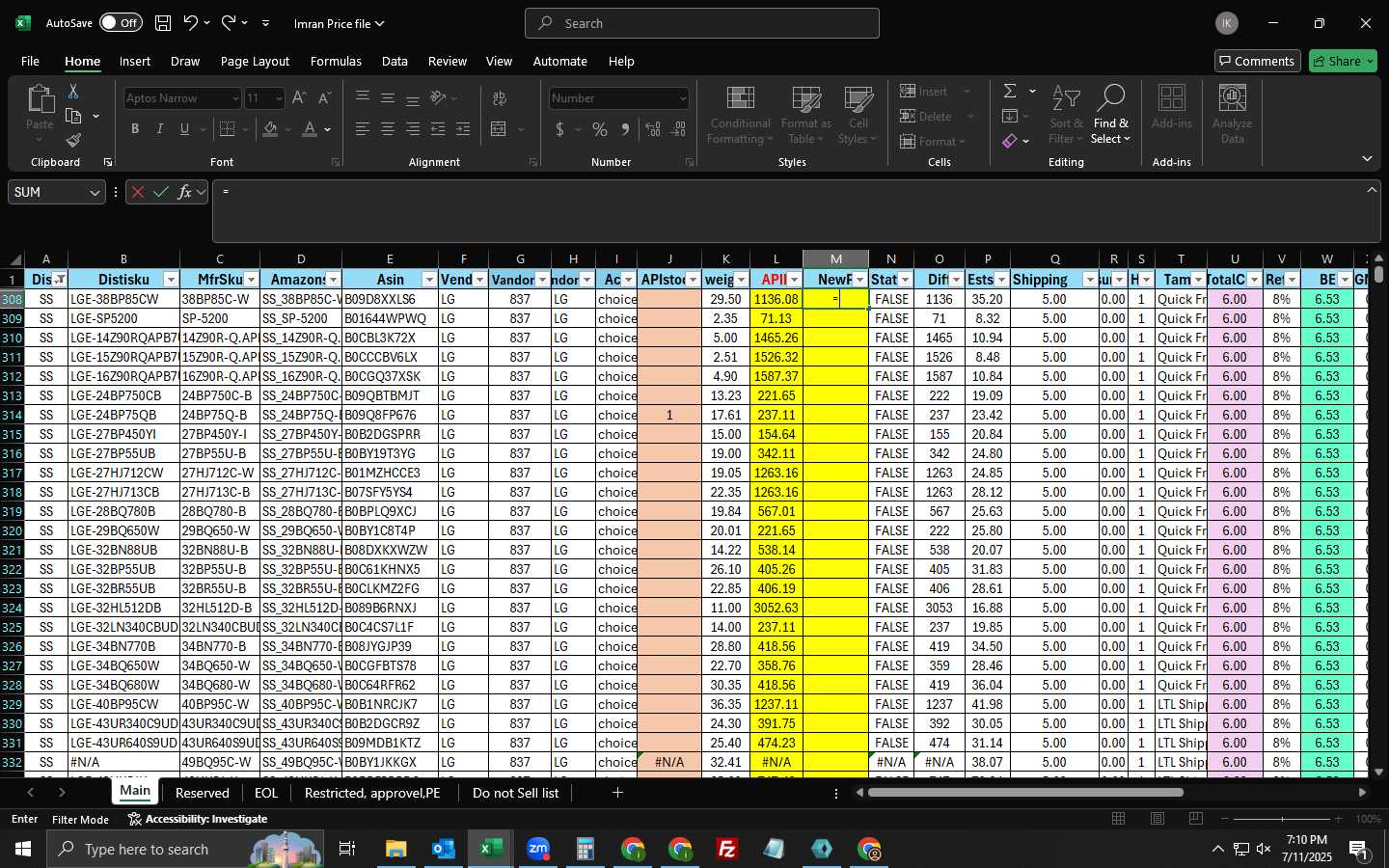Open the Add-ins button
The height and width of the screenshot is (868, 1389).
pos(1172,108)
